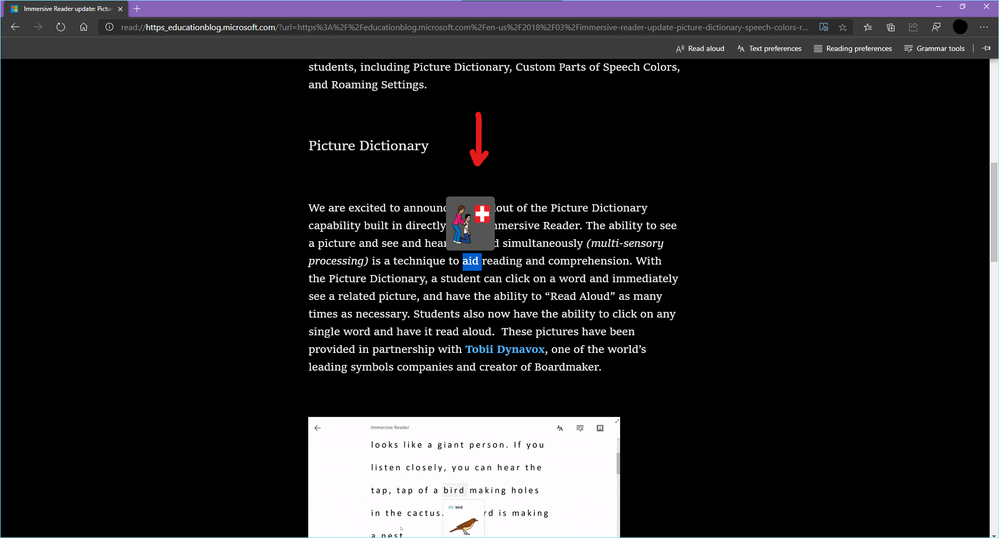Click the browser forward arrow
This screenshot has height=538, width=999.
coord(38,27)
